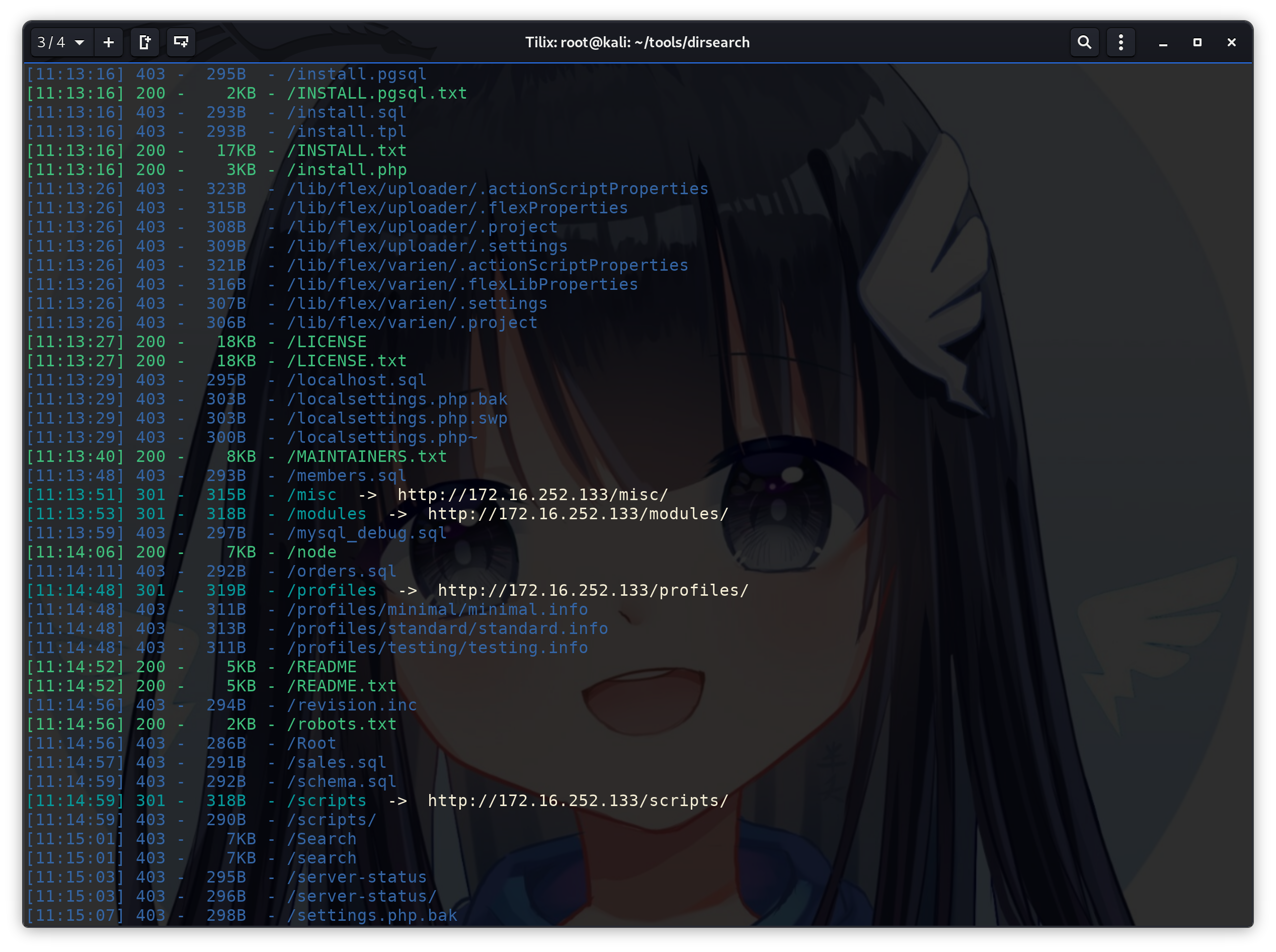Select the /localsettings.php.swp path
The image size is (1276, 952).
tap(397, 418)
